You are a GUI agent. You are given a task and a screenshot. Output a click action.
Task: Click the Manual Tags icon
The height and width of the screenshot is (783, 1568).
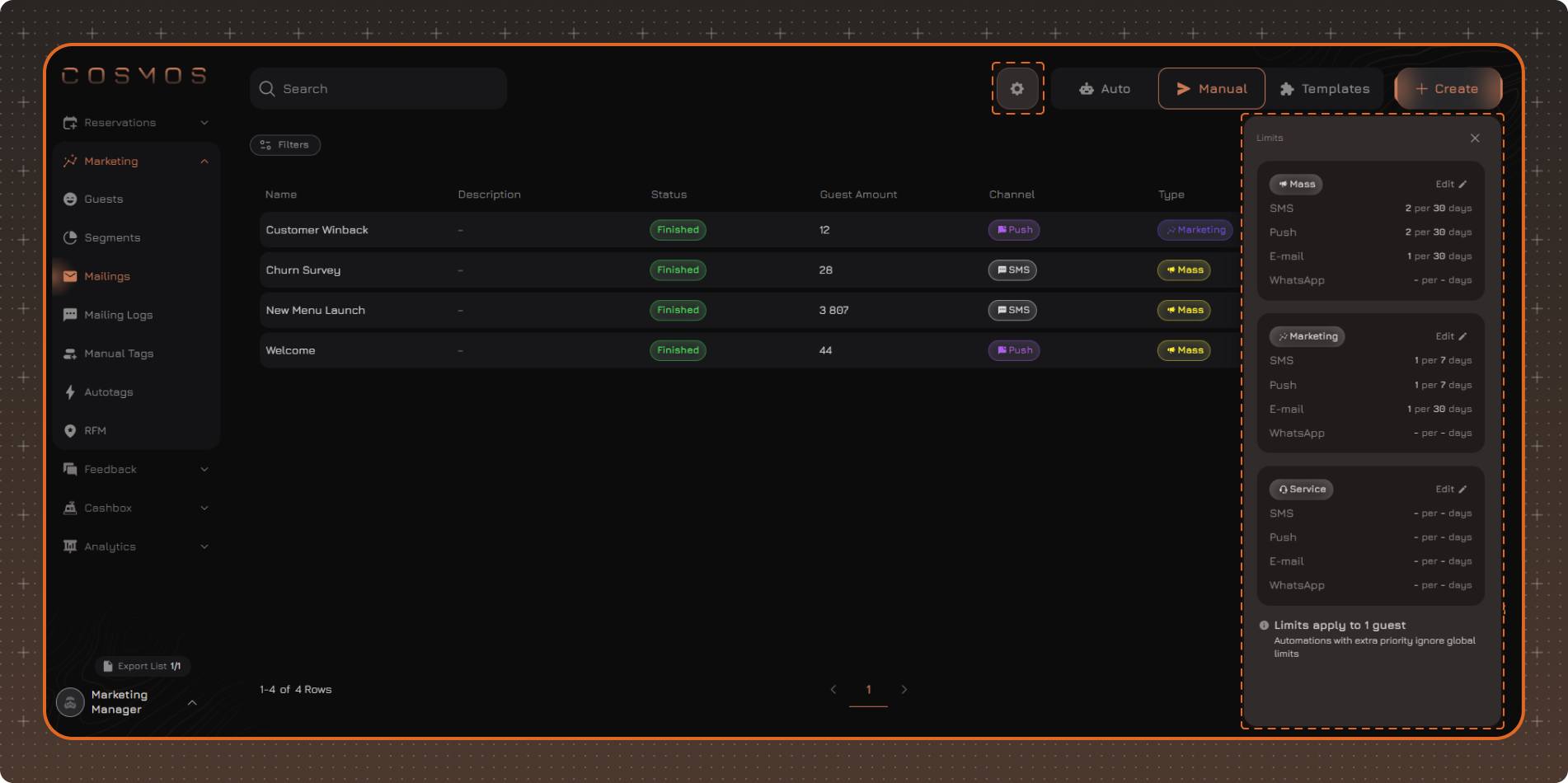(x=70, y=354)
